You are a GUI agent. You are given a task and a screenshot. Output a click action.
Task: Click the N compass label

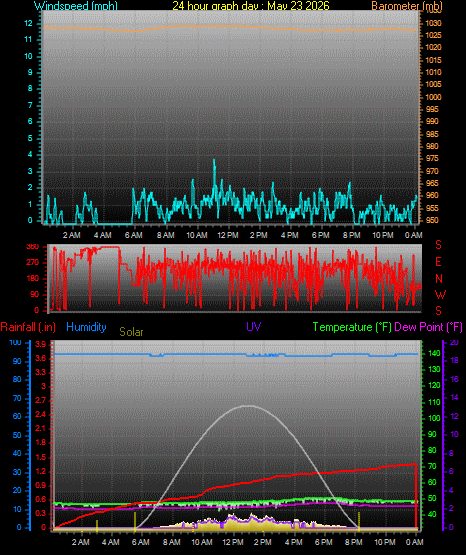(x=439, y=279)
